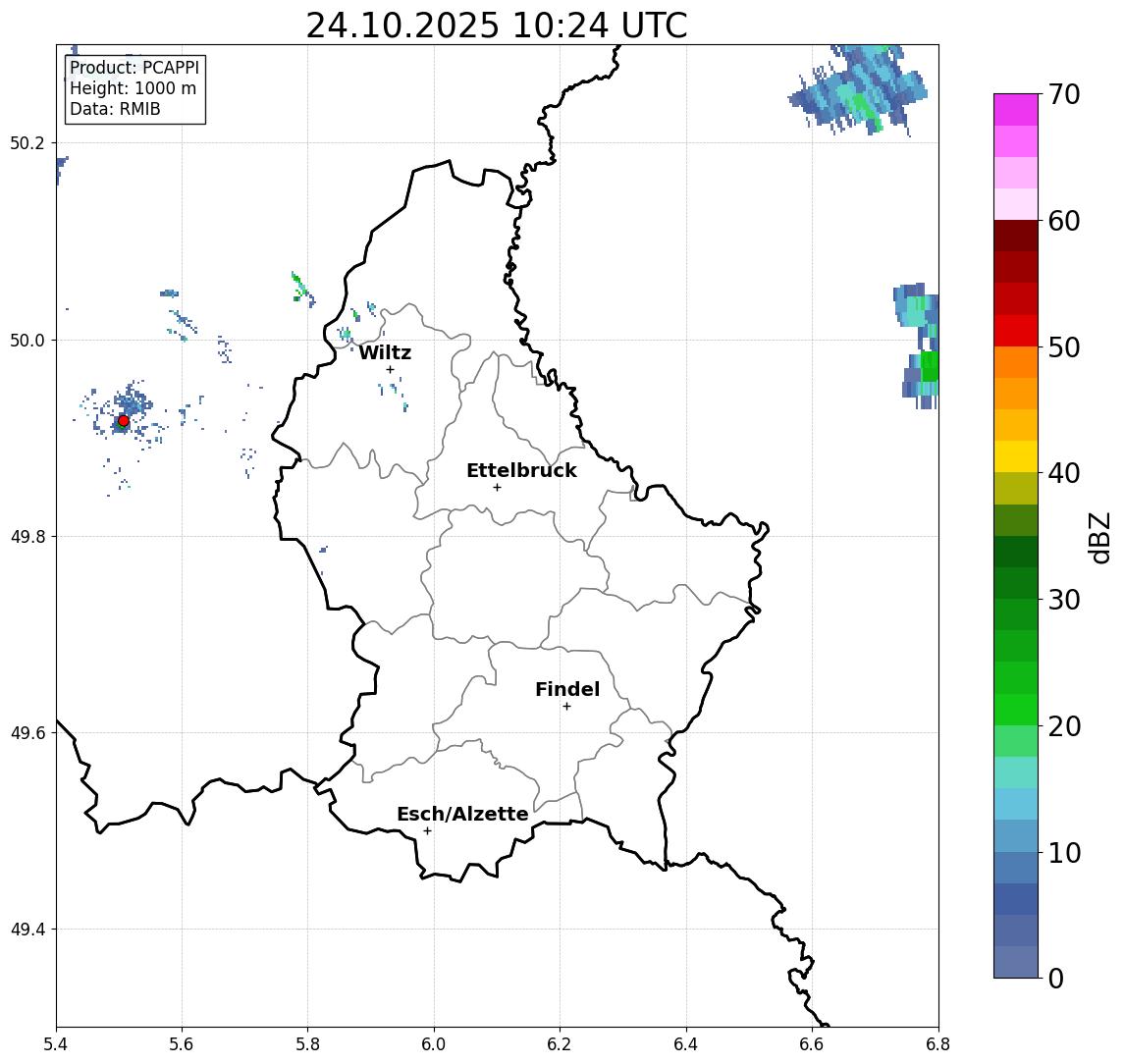Click the "Product: PCAPPI" text
The width and height of the screenshot is (1124, 1064).
[134, 68]
